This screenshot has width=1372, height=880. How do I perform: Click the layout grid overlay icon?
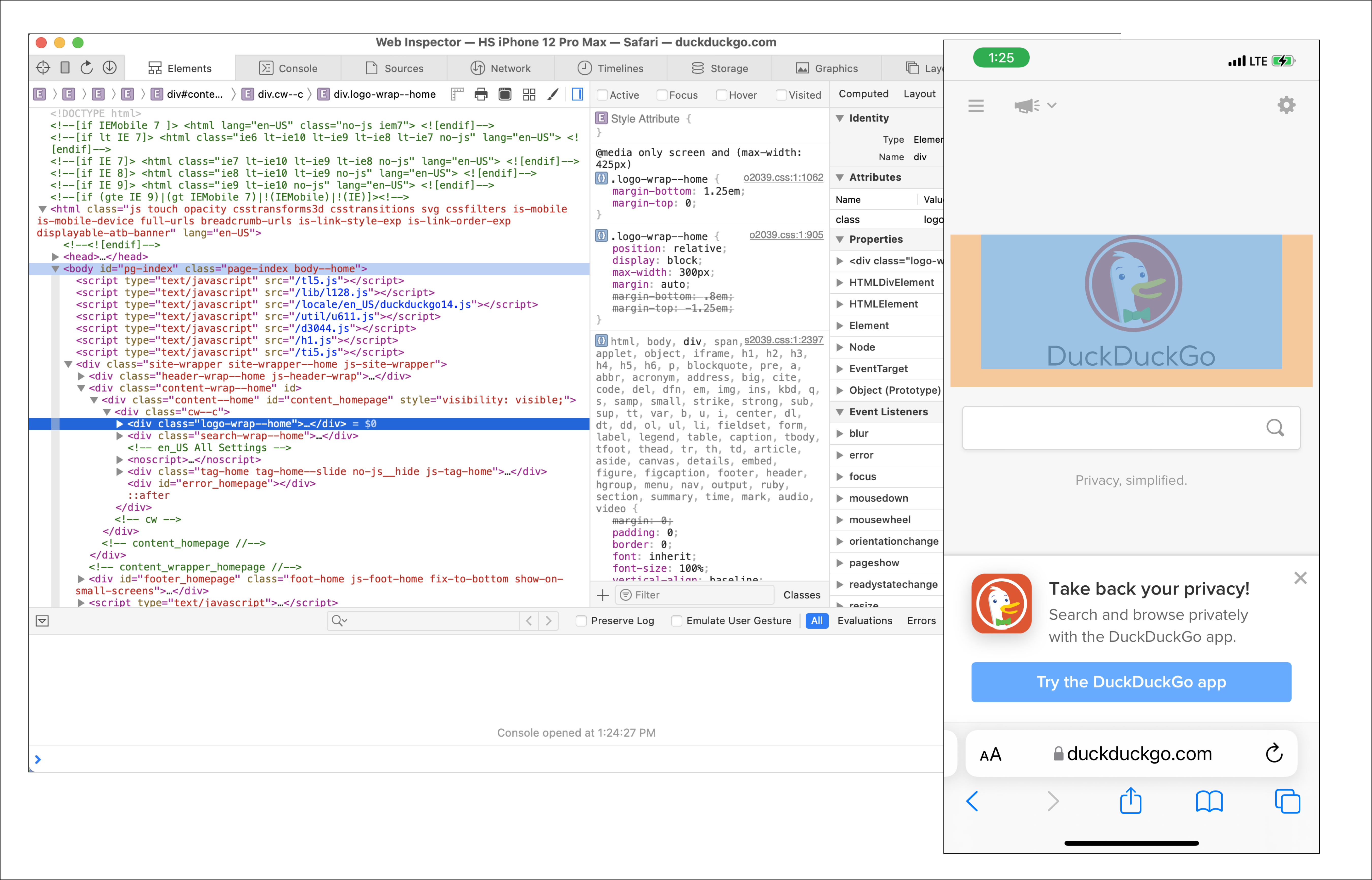pyautogui.click(x=529, y=94)
